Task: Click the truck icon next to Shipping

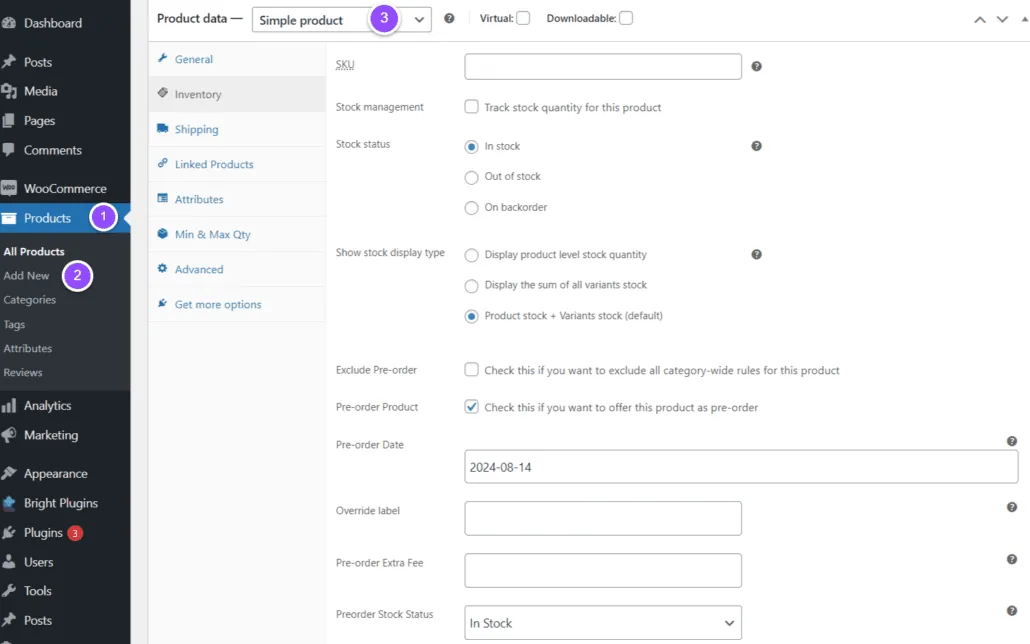Action: tap(162, 128)
